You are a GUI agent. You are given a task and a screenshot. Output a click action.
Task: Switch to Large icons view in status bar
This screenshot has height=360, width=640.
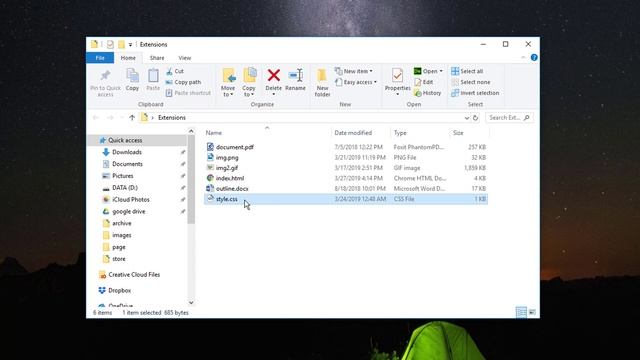(532, 312)
